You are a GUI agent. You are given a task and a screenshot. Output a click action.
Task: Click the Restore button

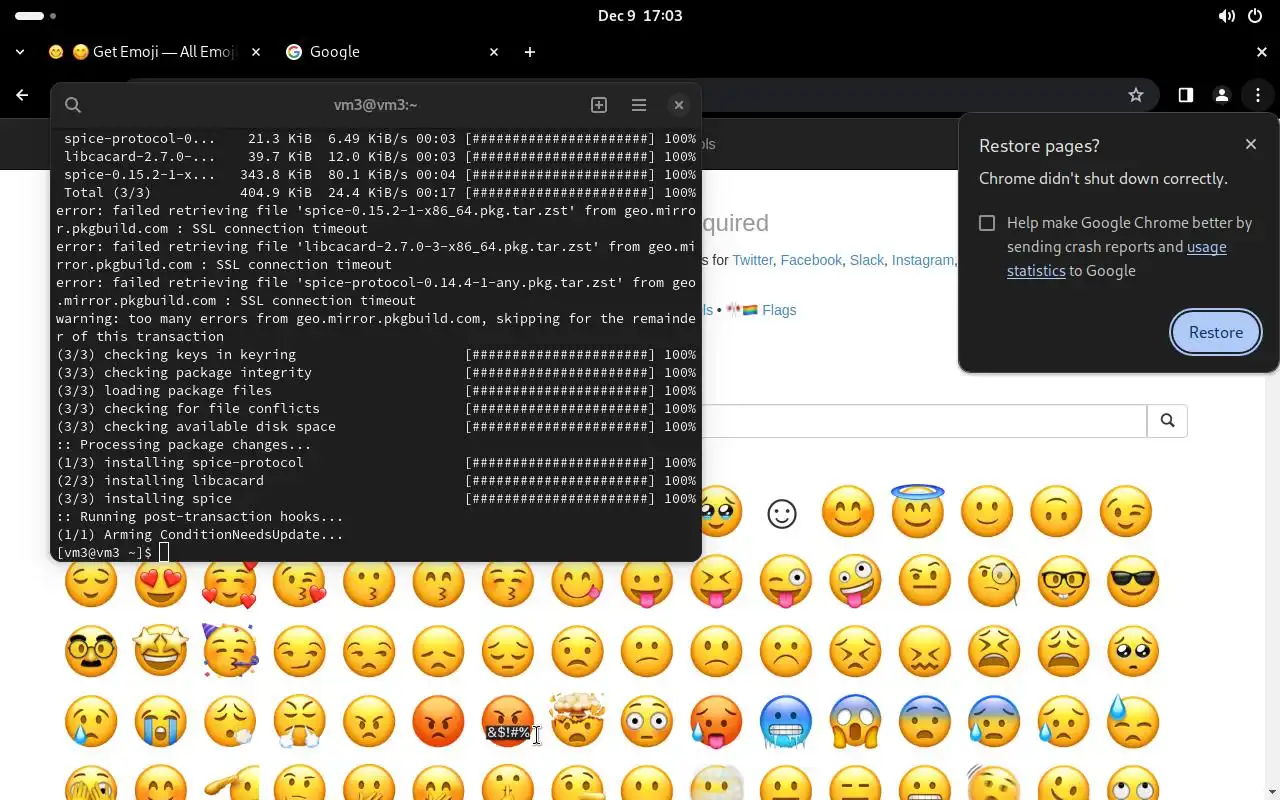click(1216, 332)
